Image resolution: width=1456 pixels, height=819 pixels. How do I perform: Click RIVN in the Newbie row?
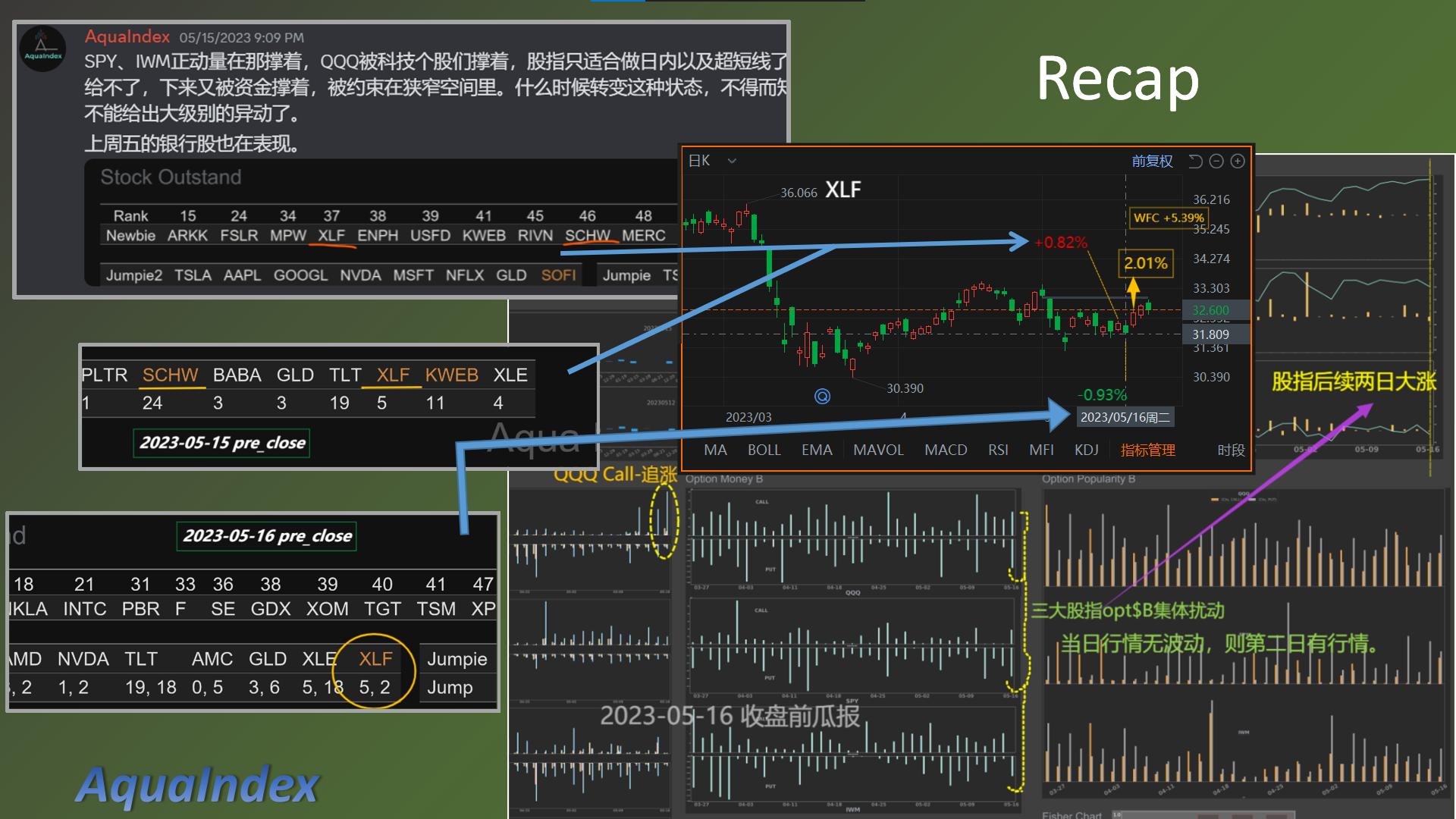[x=535, y=236]
